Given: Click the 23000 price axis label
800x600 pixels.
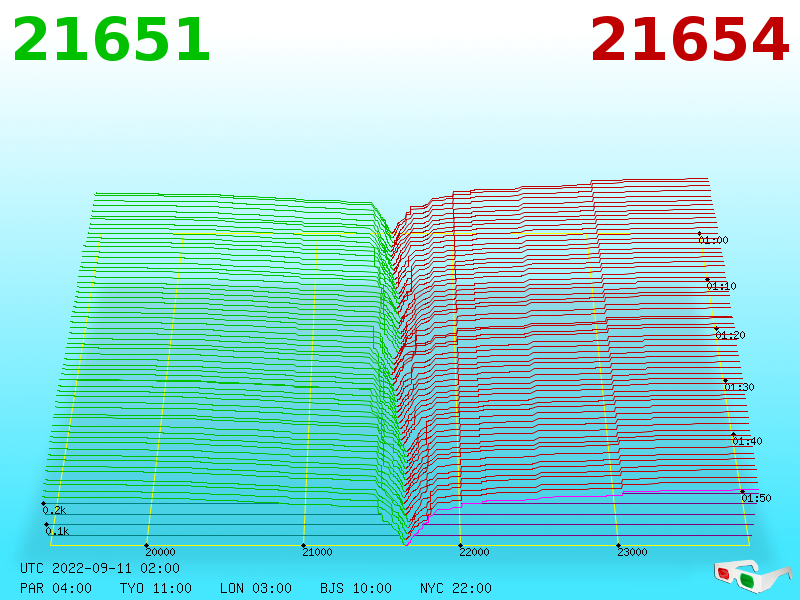Looking at the screenshot, I should 632,552.
